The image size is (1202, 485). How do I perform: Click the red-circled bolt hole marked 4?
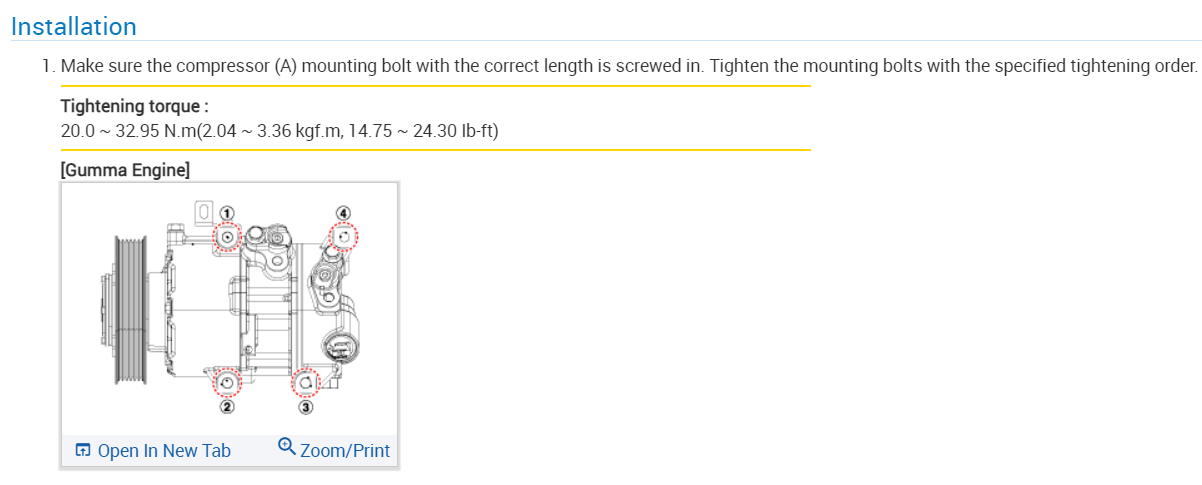344,237
